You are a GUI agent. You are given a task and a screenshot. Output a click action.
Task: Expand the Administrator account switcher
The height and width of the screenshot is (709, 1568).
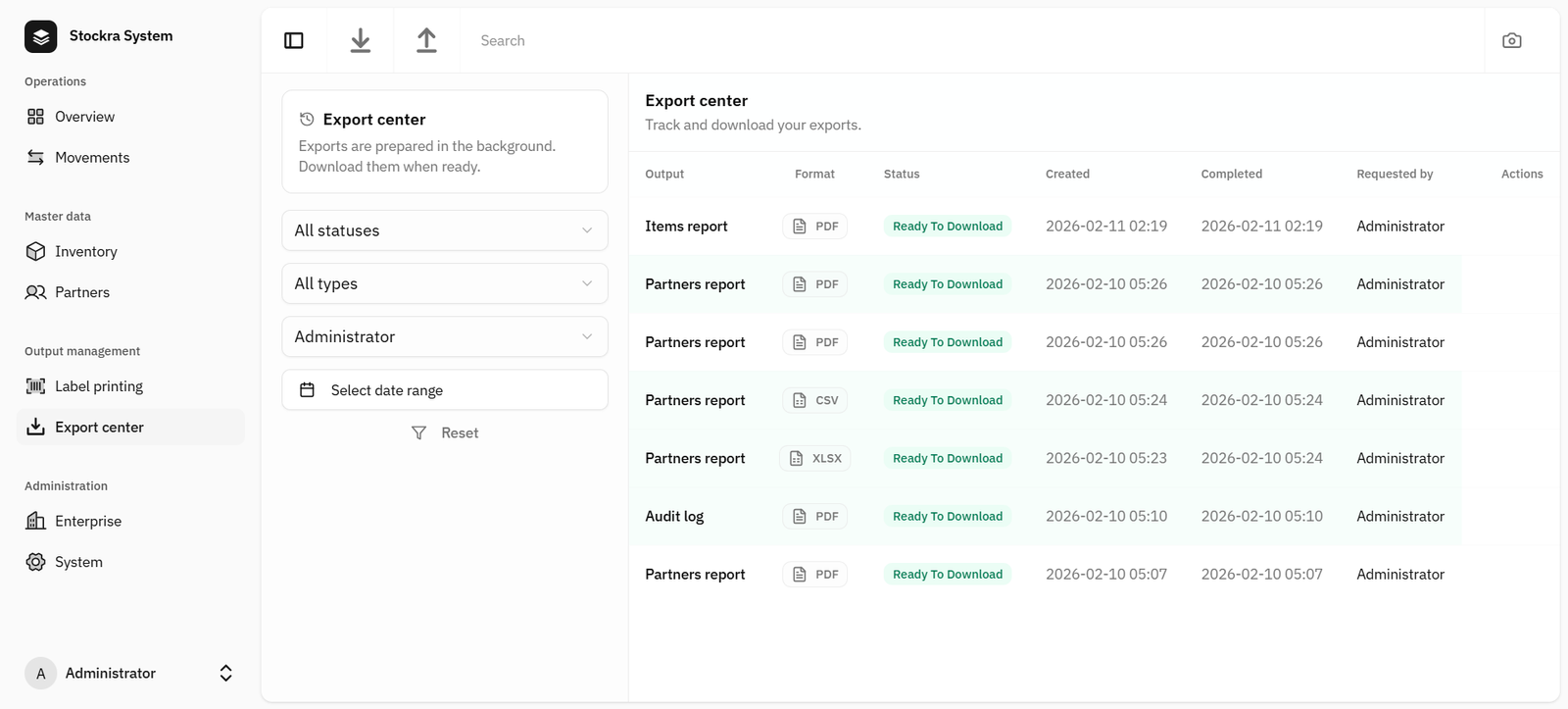click(x=225, y=673)
